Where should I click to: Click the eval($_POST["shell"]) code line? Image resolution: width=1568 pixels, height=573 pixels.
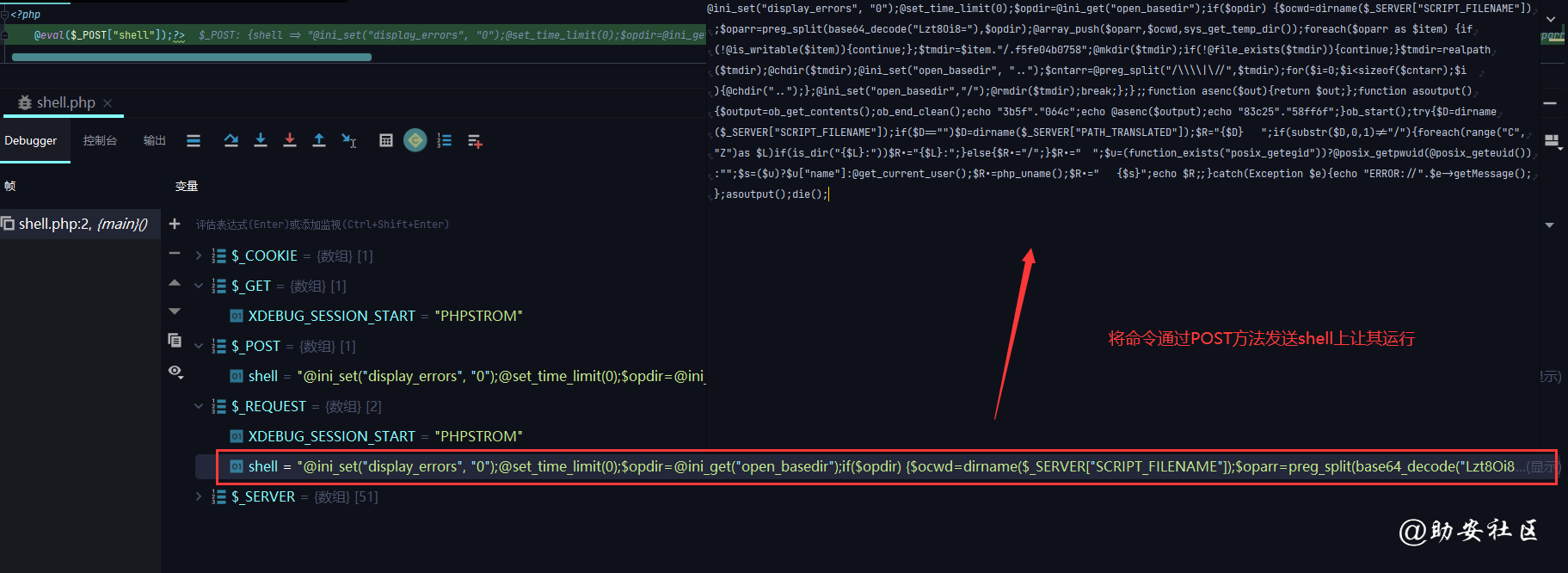click(109, 35)
